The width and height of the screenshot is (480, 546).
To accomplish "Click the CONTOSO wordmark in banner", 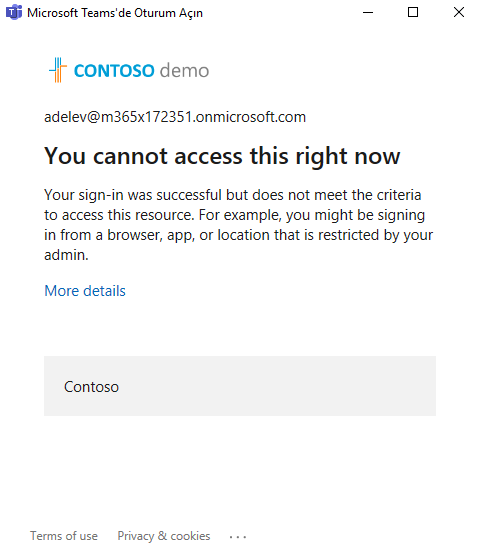I will tap(114, 71).
